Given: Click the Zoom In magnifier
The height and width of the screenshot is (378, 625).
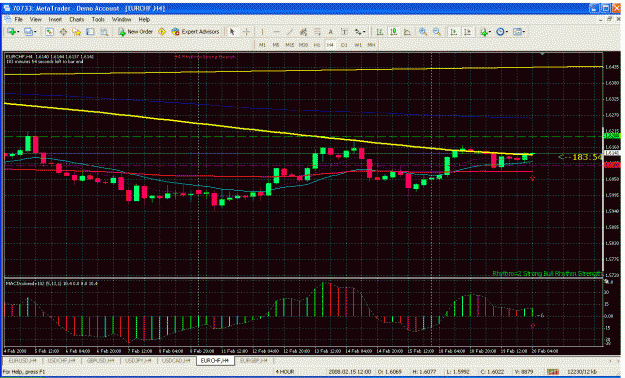Looking at the screenshot, I should coord(423,32).
